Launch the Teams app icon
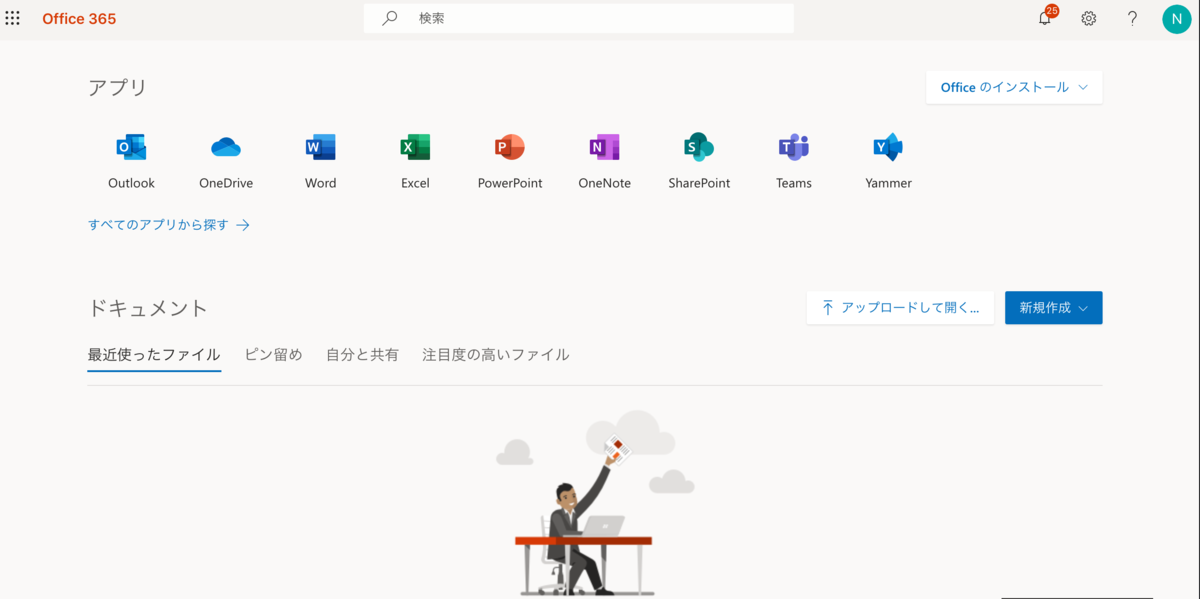 coord(793,147)
